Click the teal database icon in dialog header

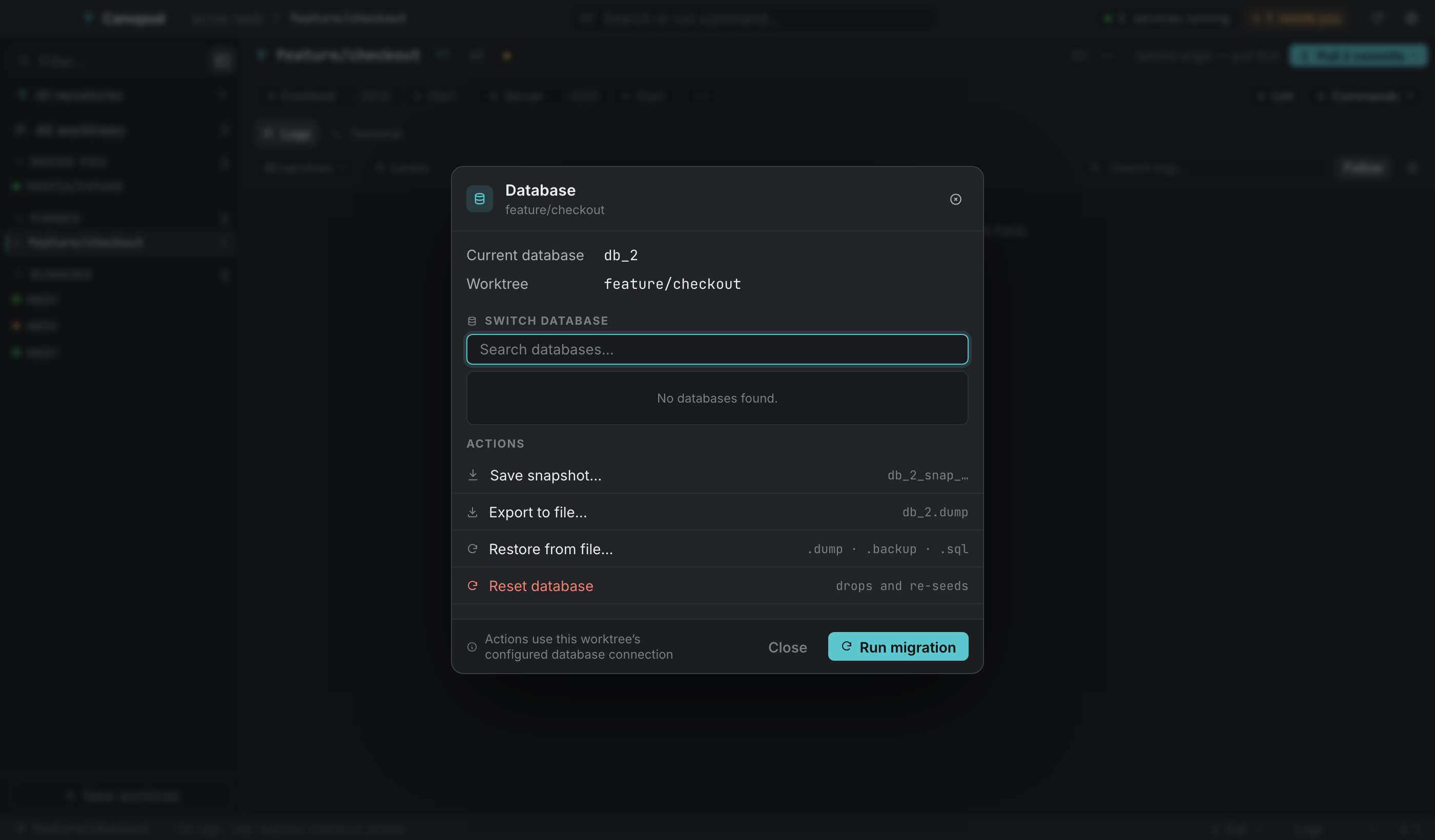[x=480, y=199]
